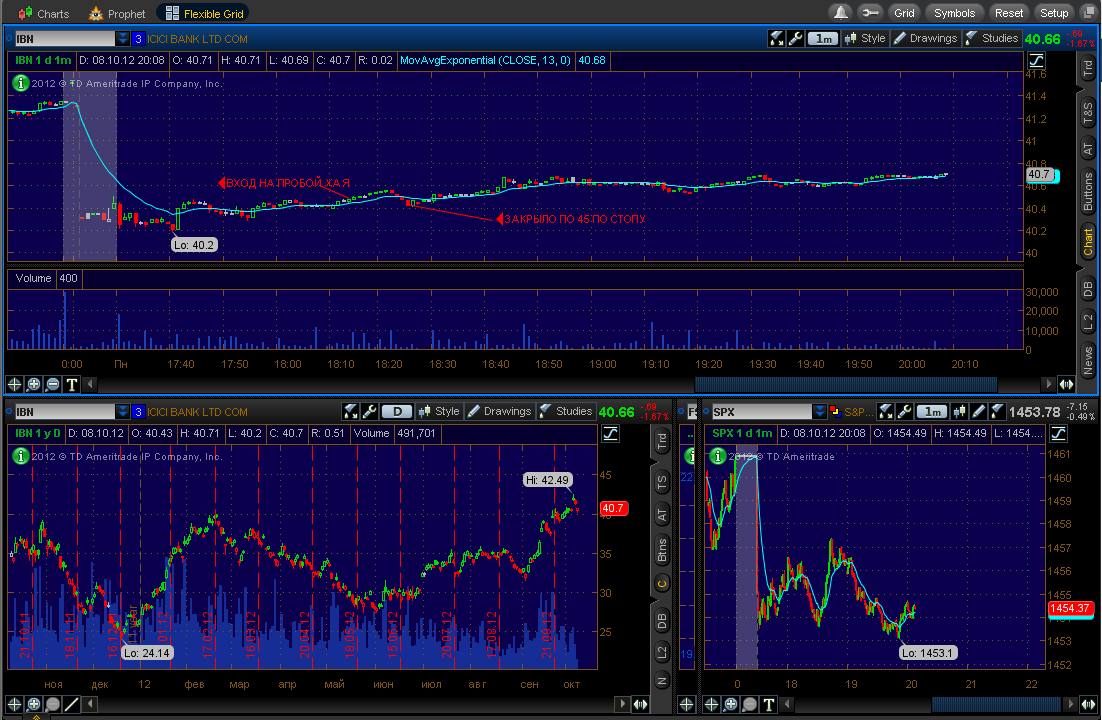This screenshot has height=720, width=1102.
Task: Toggle the News side tab of top chart
Action: click(1088, 360)
